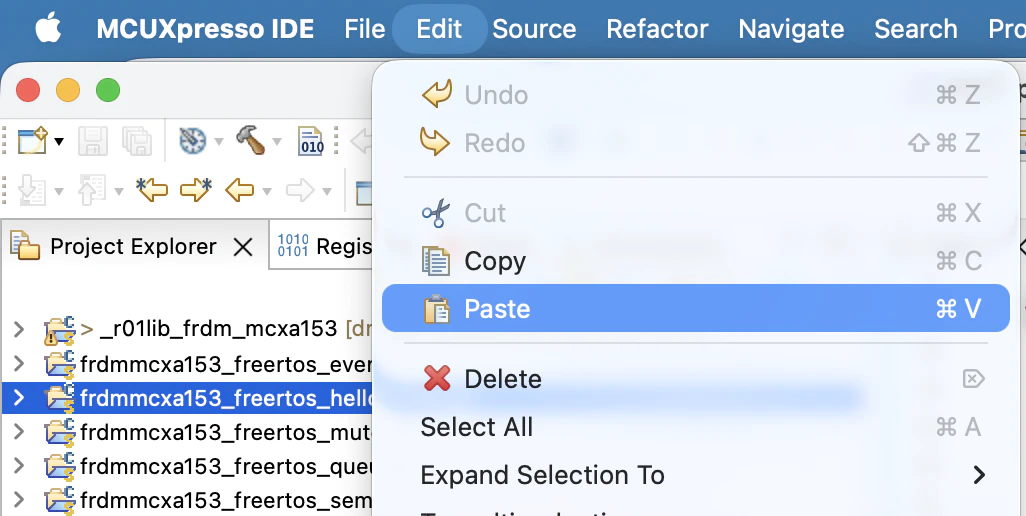Close the open Edit menu
Screen dimensions: 1026x516
439,29
